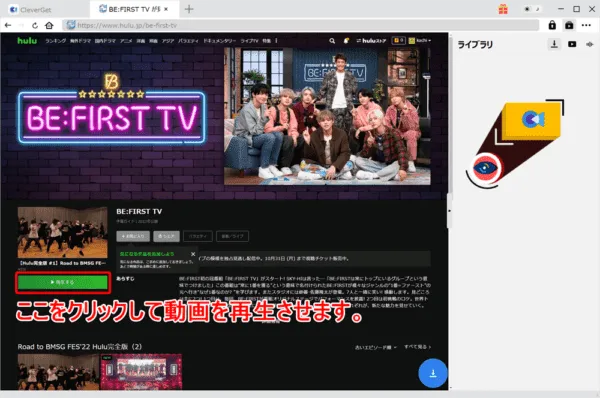The height and width of the screenshot is (398, 600).
Task: Click the video-lock icon beside padlock
Action: pos(569,25)
